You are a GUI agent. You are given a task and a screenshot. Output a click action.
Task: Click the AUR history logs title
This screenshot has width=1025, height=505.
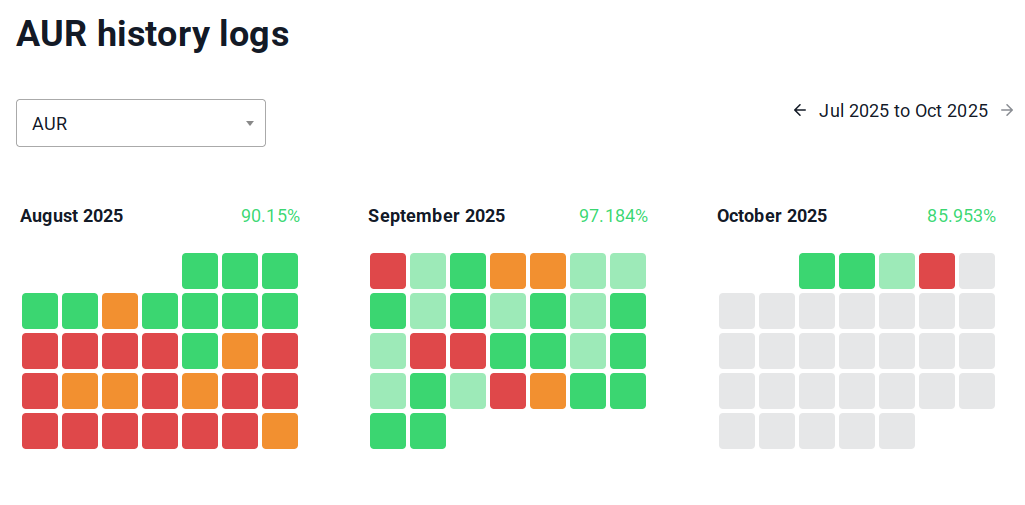tap(153, 35)
